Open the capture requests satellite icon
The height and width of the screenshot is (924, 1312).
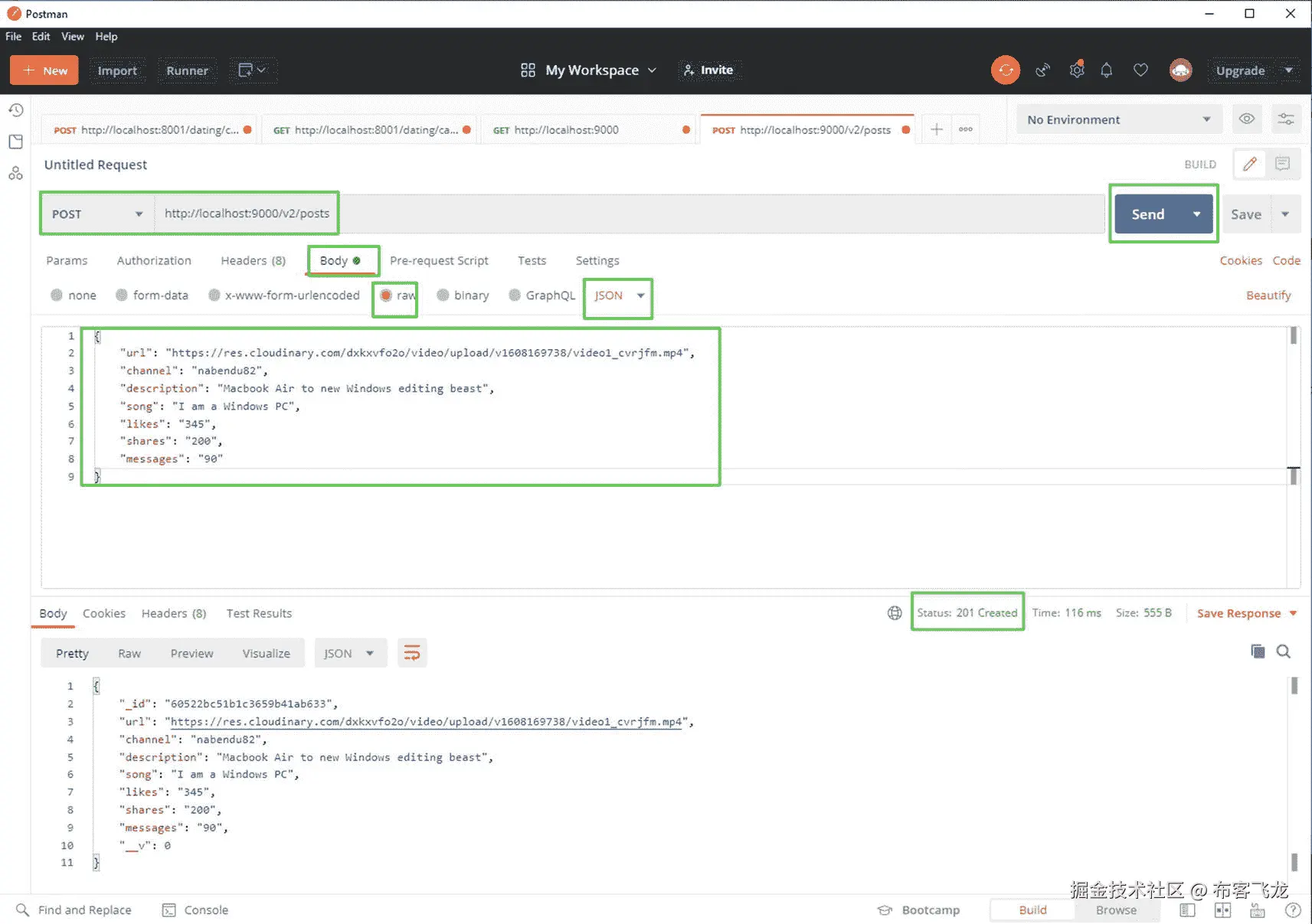coord(1042,70)
